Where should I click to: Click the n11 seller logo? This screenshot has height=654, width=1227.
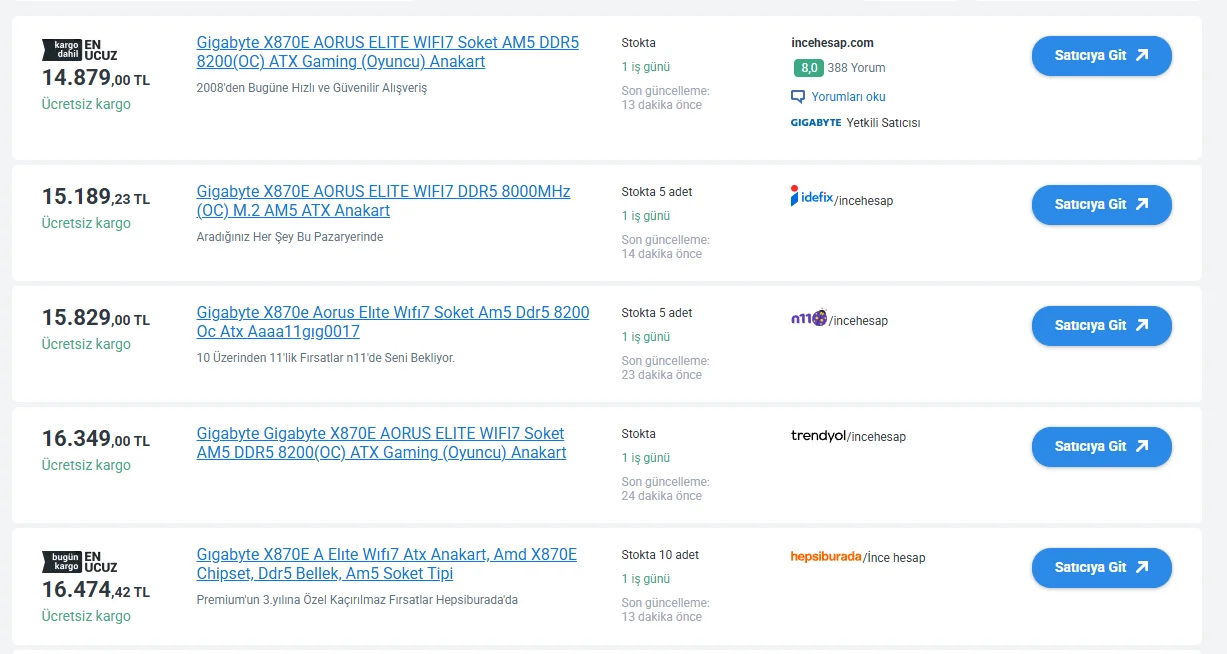(x=808, y=319)
